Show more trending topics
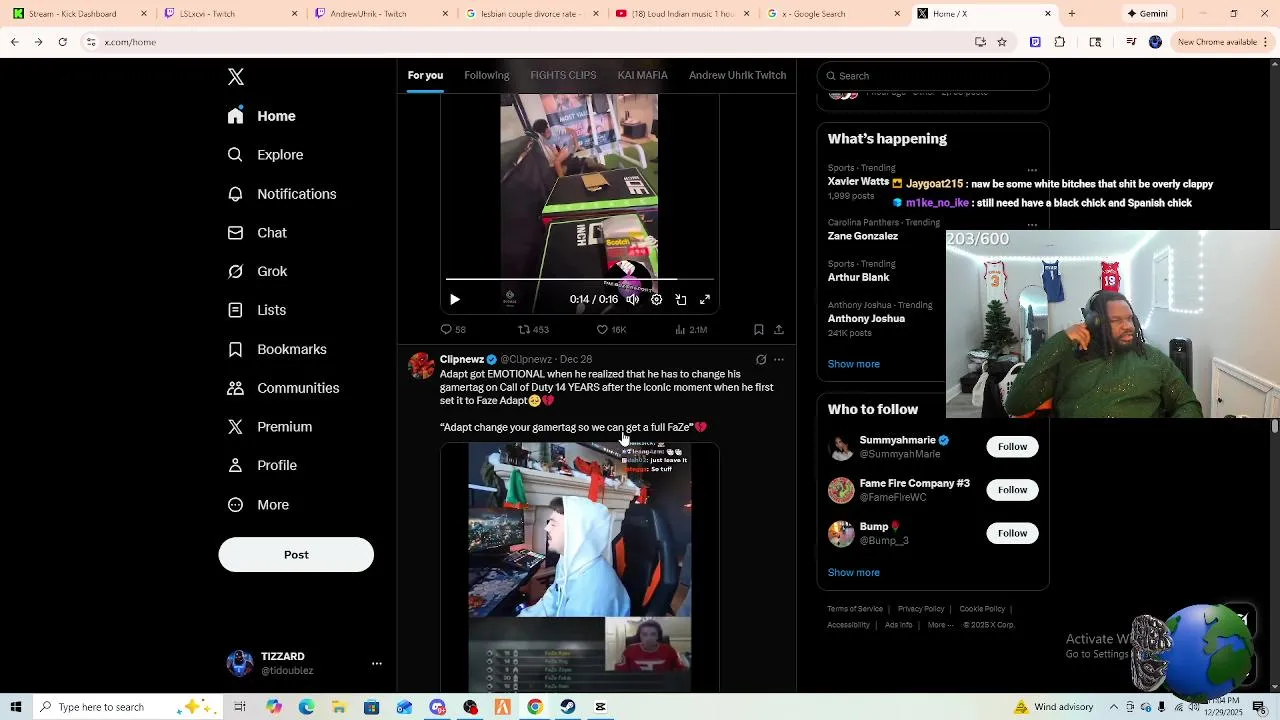 pyautogui.click(x=853, y=364)
